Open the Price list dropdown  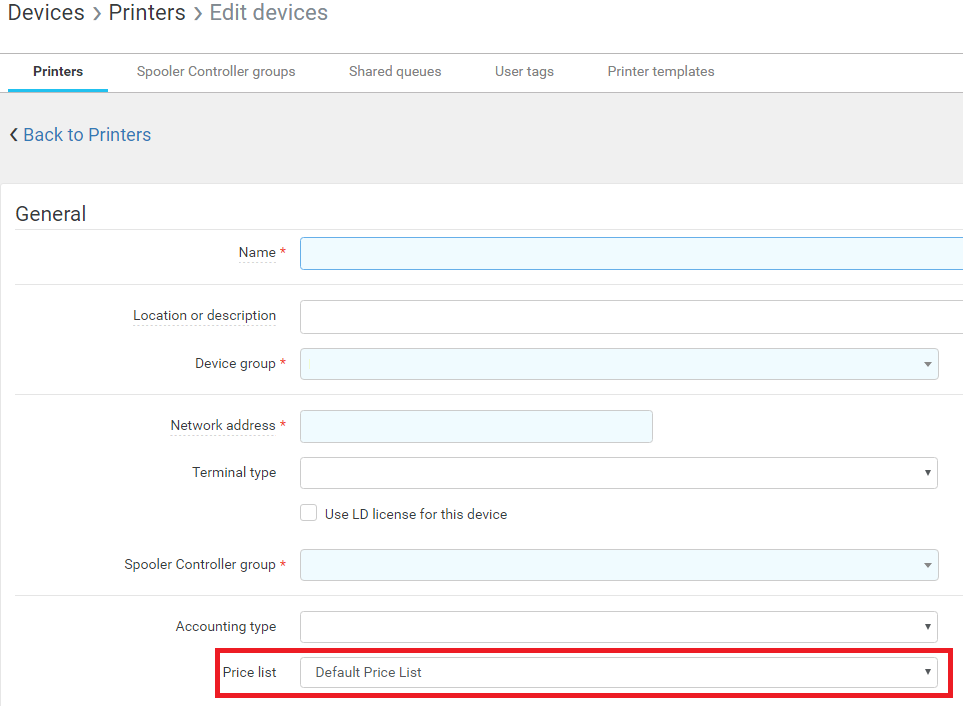click(618, 672)
